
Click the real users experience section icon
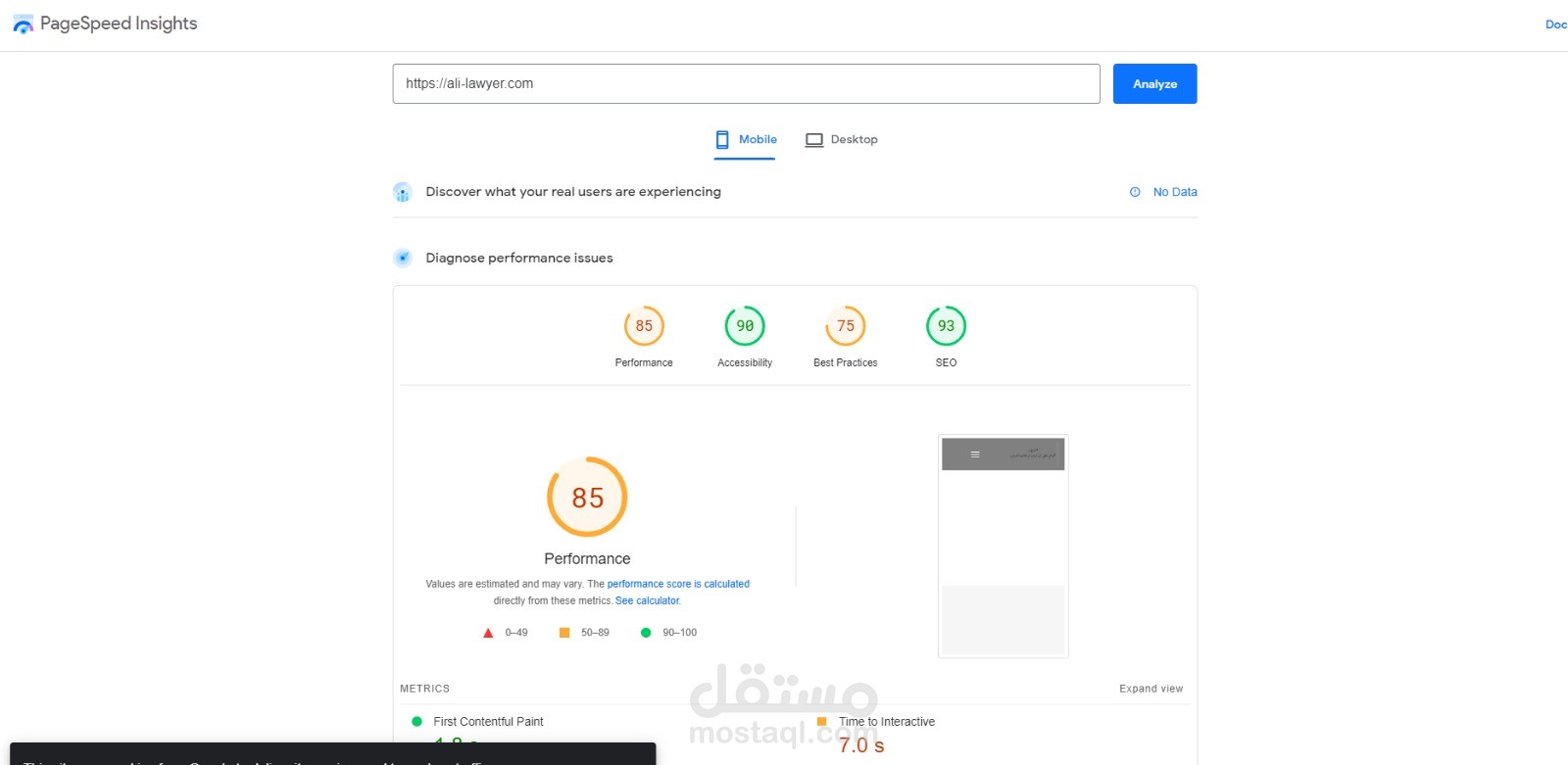403,192
